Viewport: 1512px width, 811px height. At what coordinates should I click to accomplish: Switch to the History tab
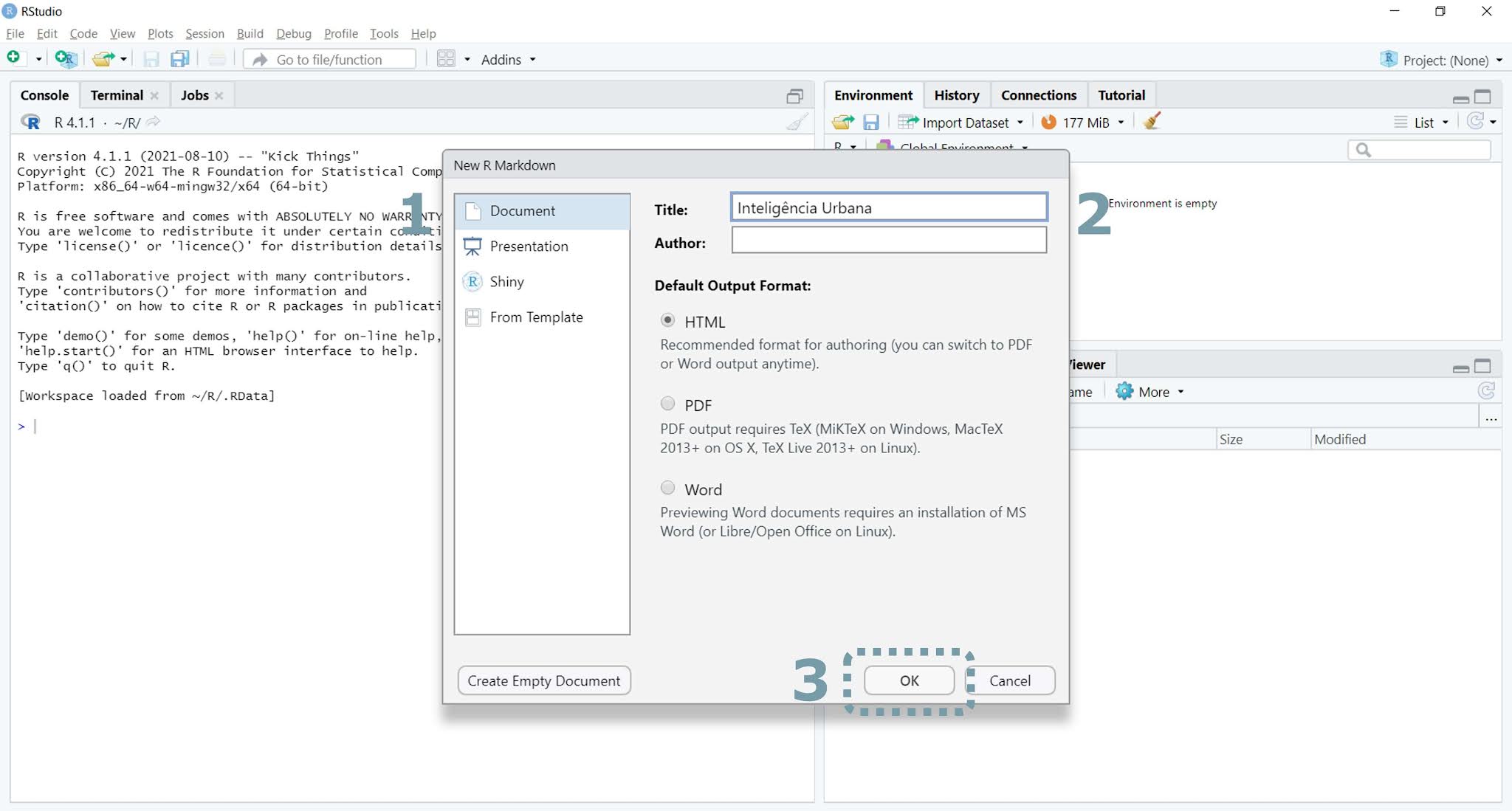(x=956, y=95)
